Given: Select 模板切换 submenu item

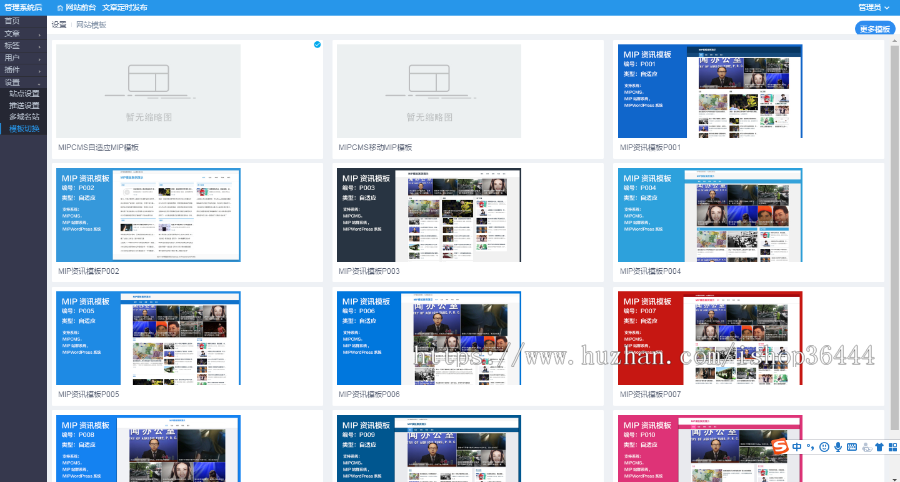Looking at the screenshot, I should (x=23, y=129).
